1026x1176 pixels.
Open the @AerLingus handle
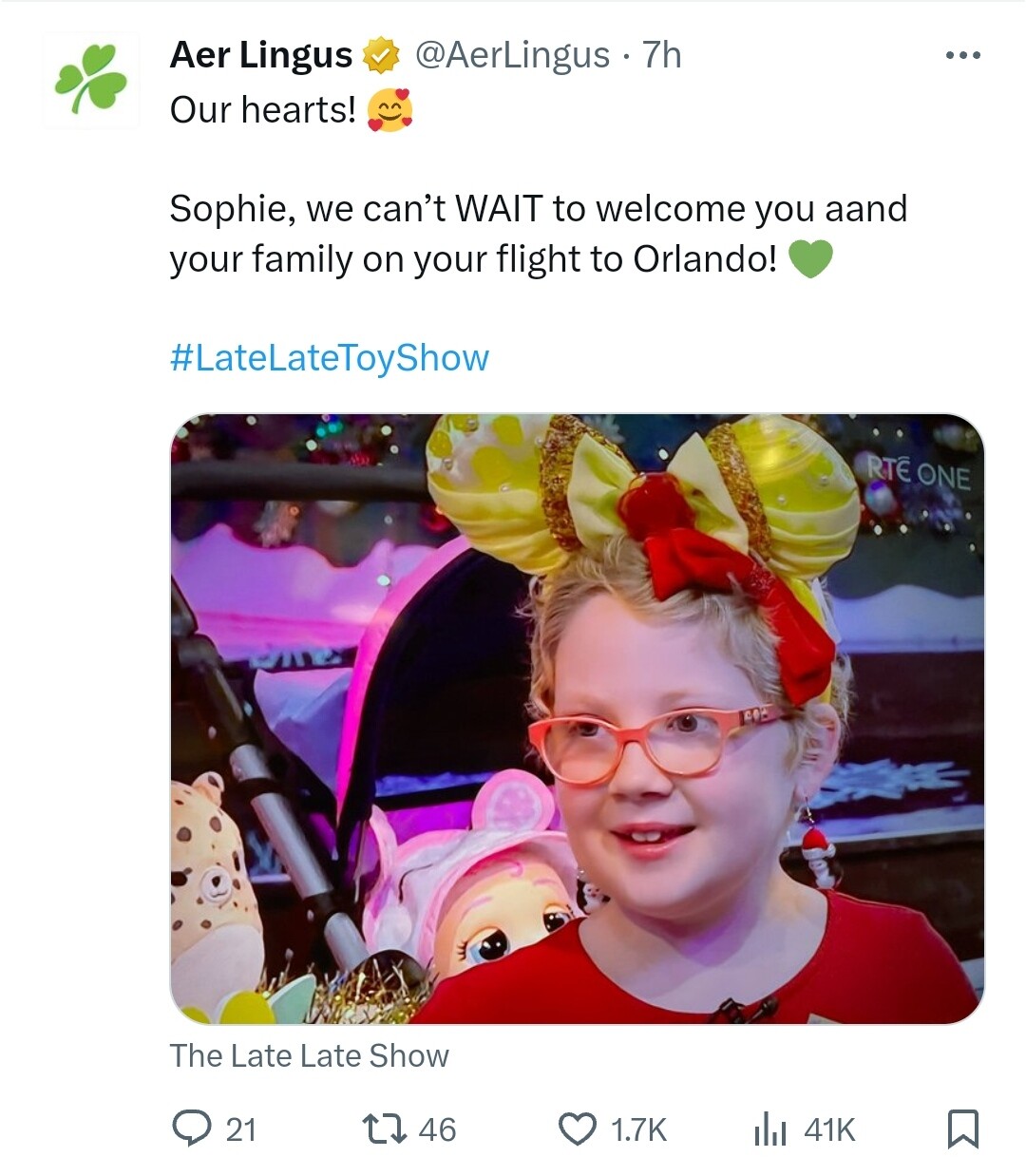[x=513, y=55]
